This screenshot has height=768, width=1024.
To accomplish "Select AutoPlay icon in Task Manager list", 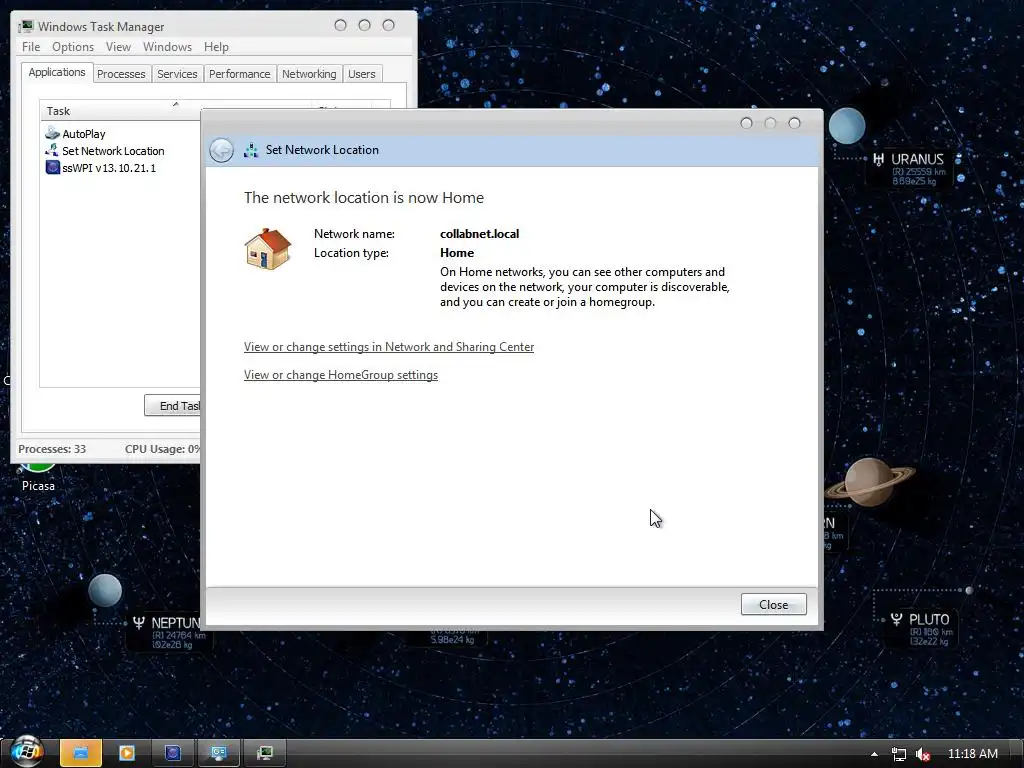I will [x=52, y=133].
